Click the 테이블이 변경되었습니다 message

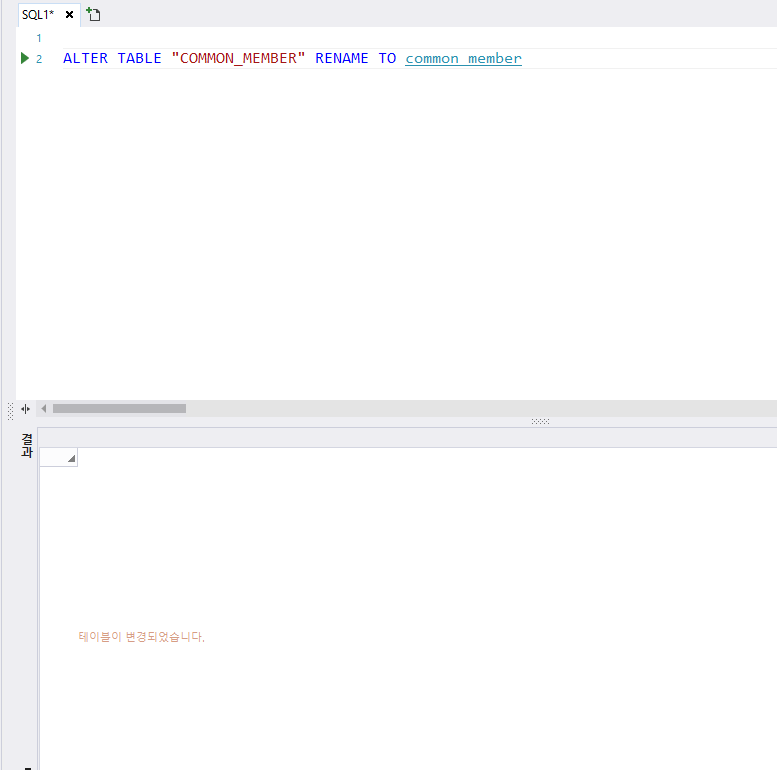[141, 637]
